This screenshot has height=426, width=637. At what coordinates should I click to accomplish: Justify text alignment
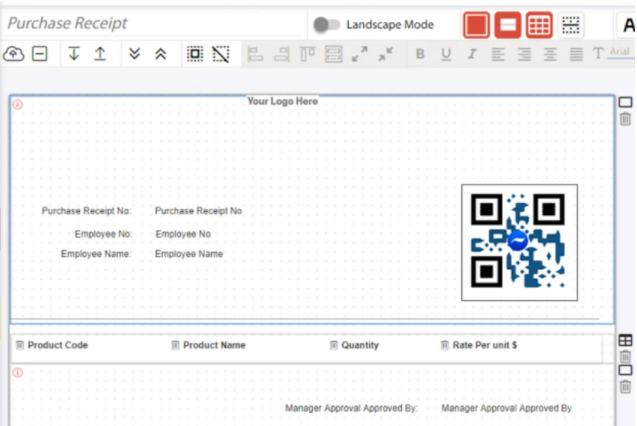pyautogui.click(x=576, y=54)
